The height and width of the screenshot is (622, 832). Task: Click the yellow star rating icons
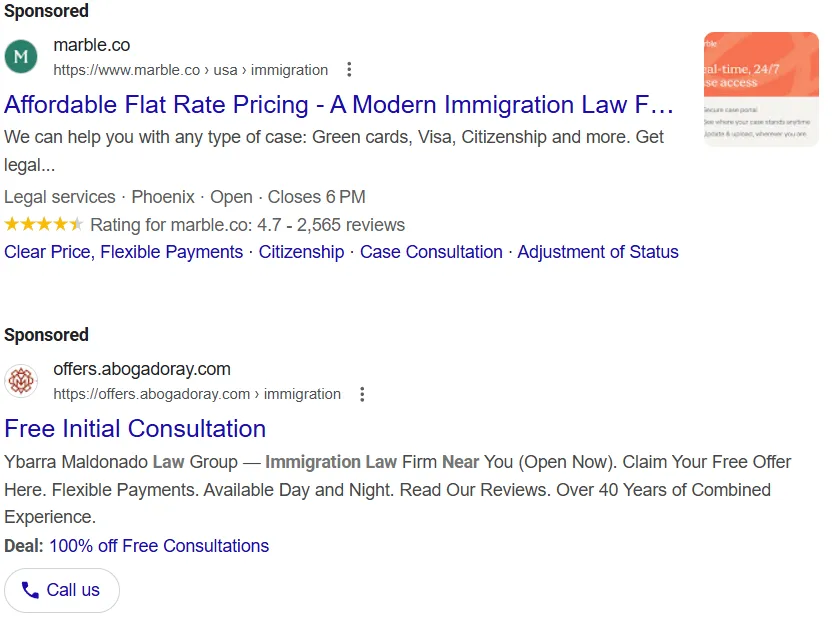click(44, 224)
